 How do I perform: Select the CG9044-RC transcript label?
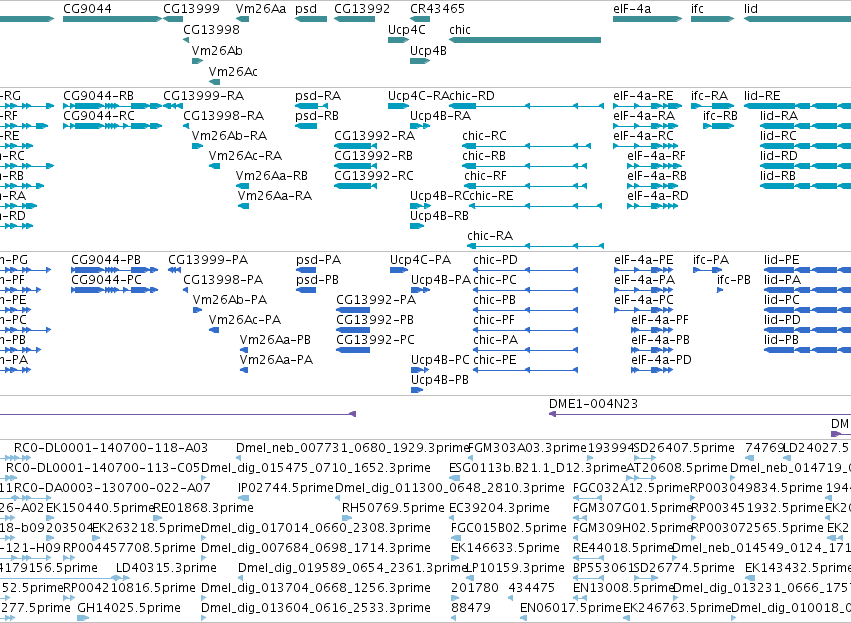[98, 116]
